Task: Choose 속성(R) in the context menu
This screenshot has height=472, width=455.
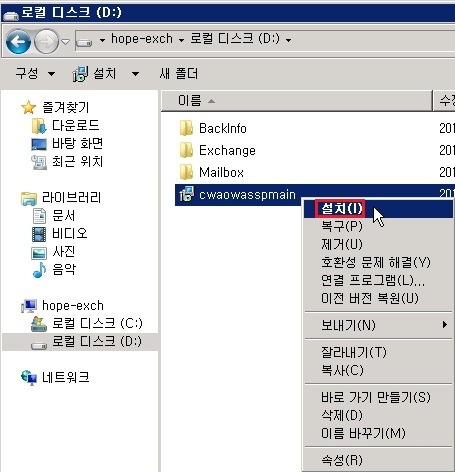Action: (x=378, y=460)
